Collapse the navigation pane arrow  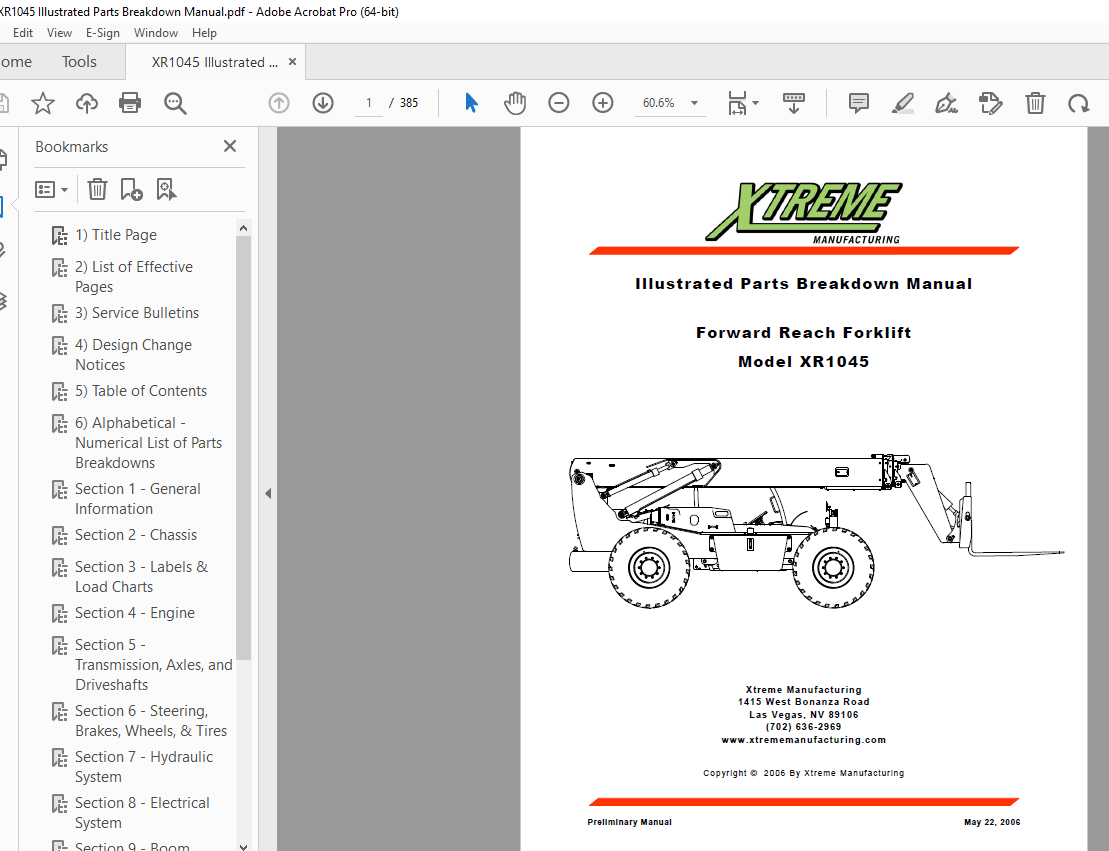tap(268, 494)
